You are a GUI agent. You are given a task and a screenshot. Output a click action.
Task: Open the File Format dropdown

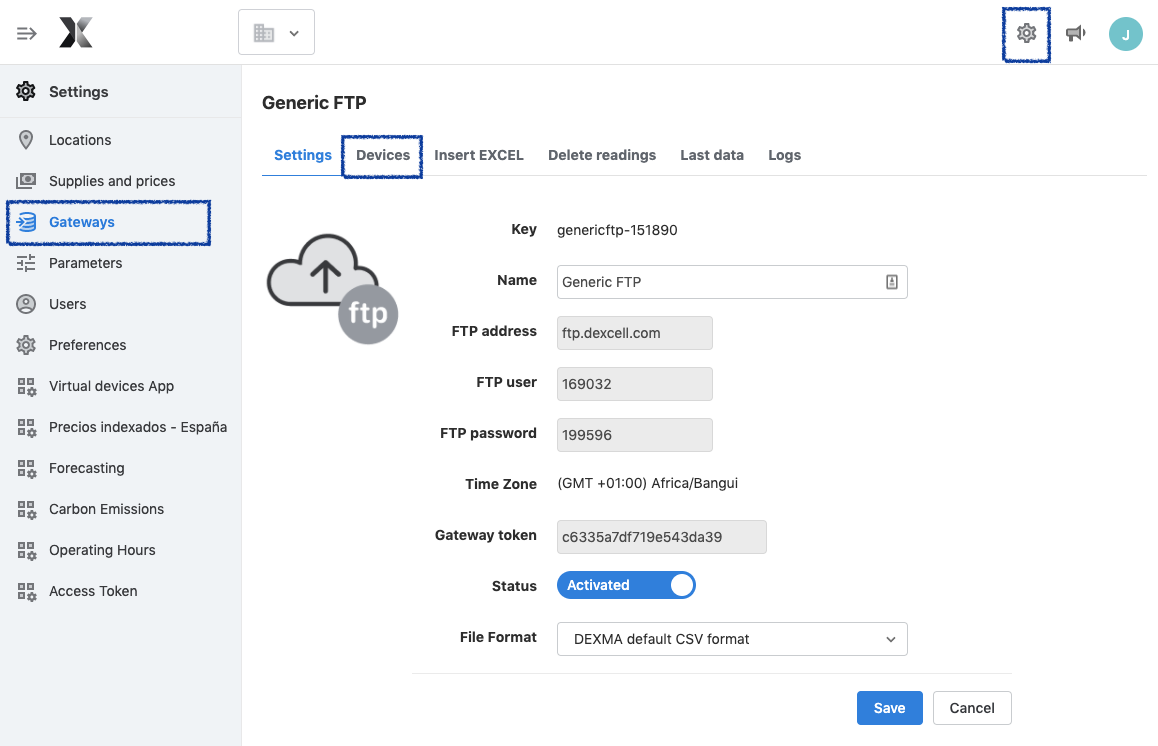pyautogui.click(x=731, y=639)
